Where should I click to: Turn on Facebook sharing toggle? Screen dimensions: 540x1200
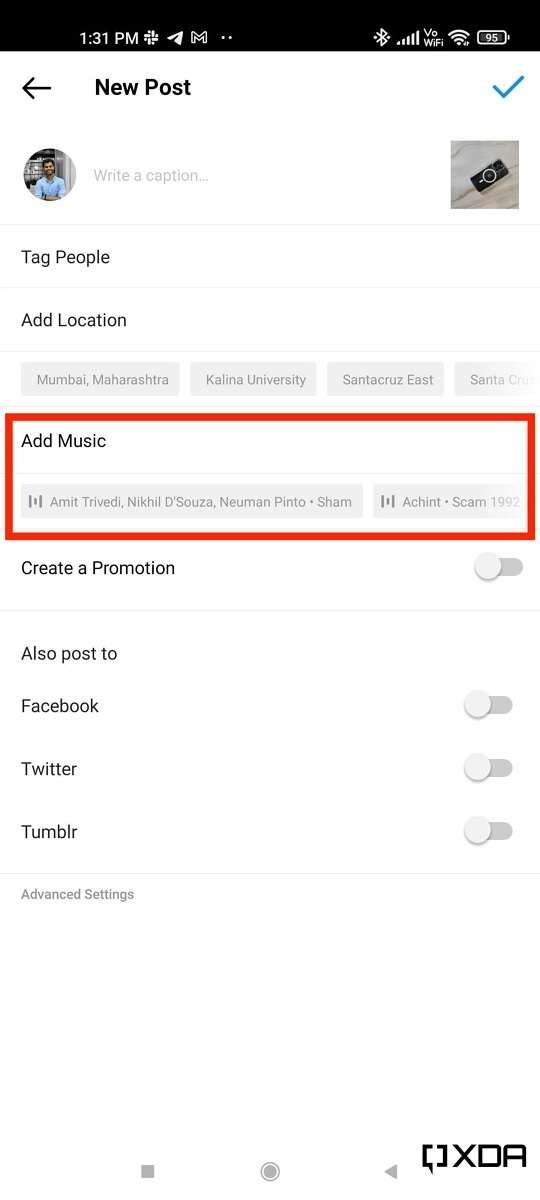[488, 706]
